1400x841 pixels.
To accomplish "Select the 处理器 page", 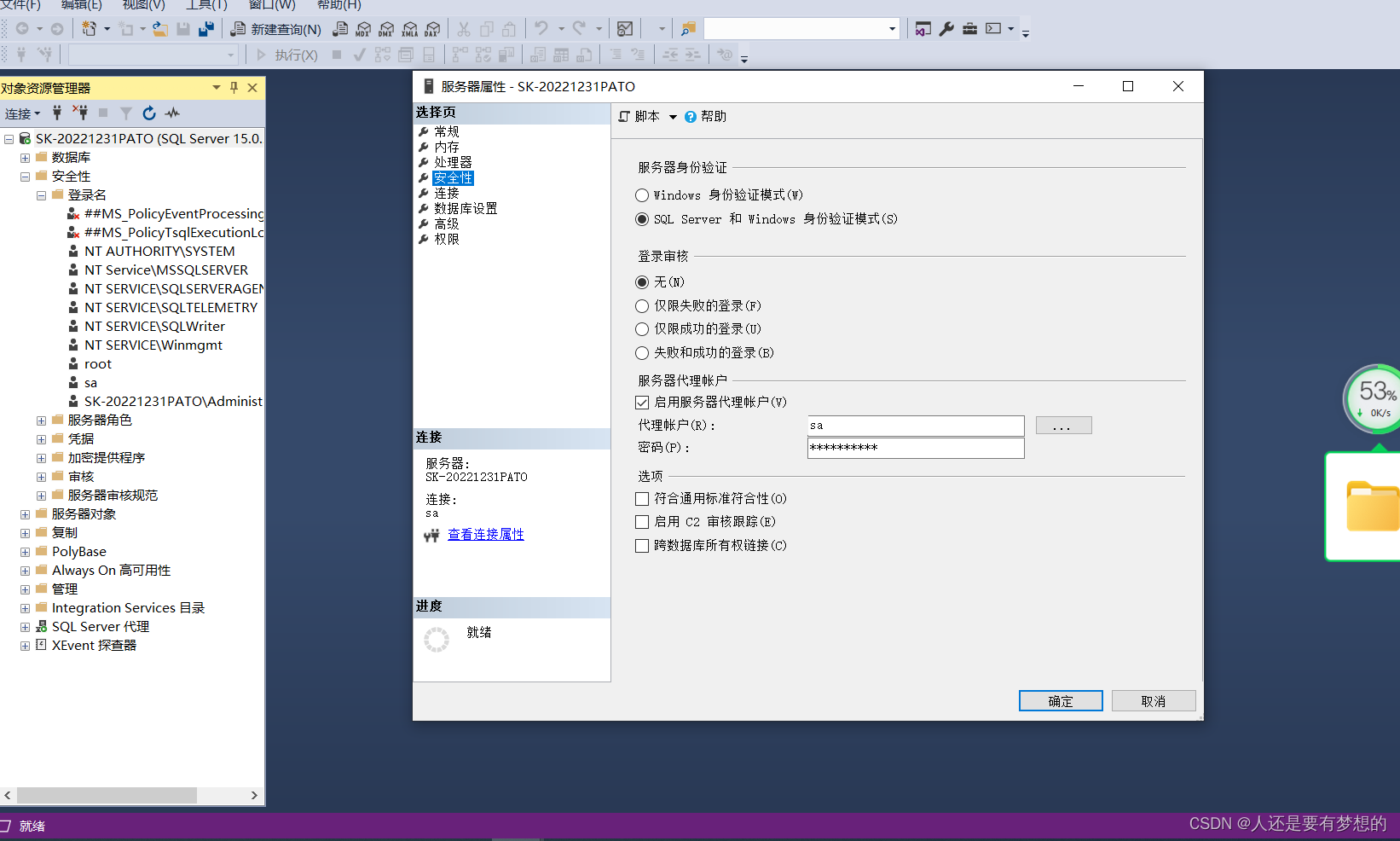I will click(453, 162).
